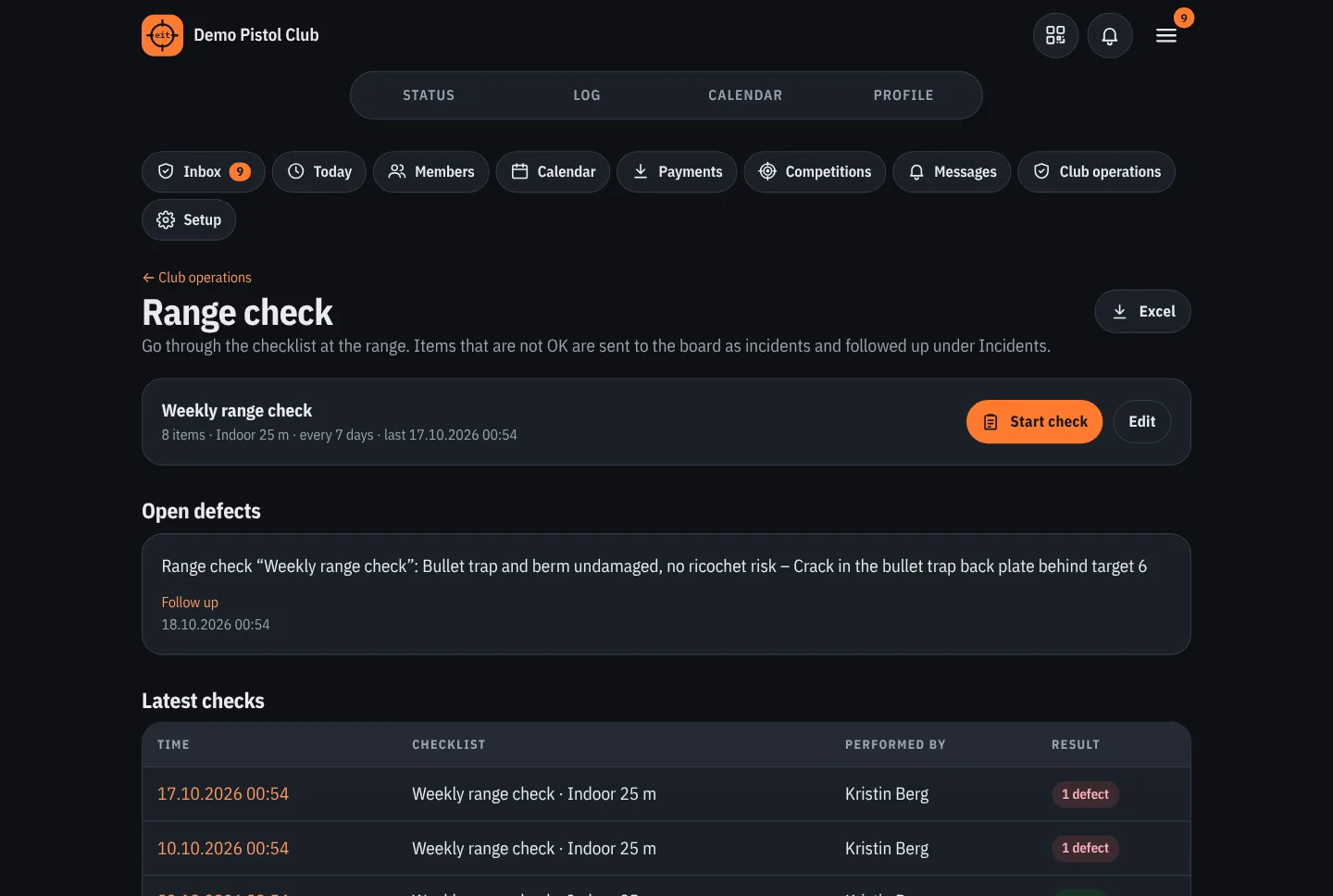Click the CHECKLIST column header
1333x896 pixels.
pos(449,745)
